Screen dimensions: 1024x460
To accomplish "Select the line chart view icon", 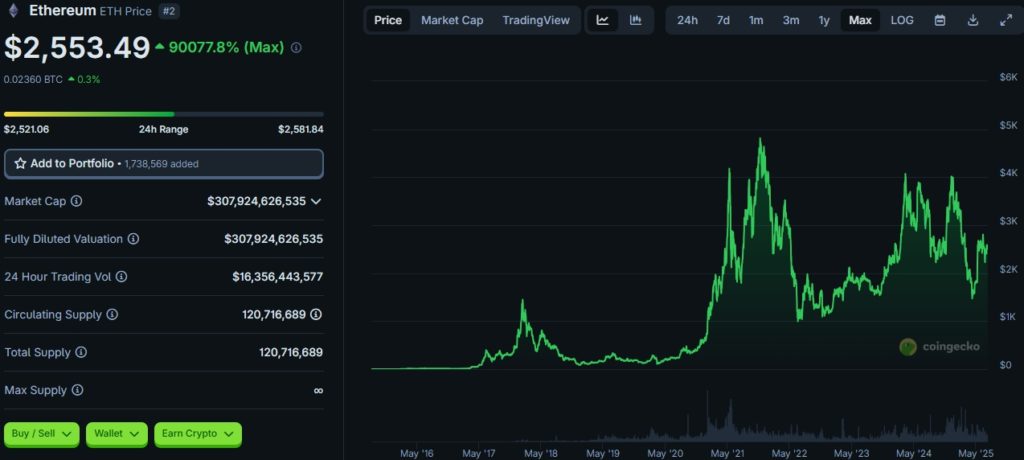I will (x=602, y=20).
